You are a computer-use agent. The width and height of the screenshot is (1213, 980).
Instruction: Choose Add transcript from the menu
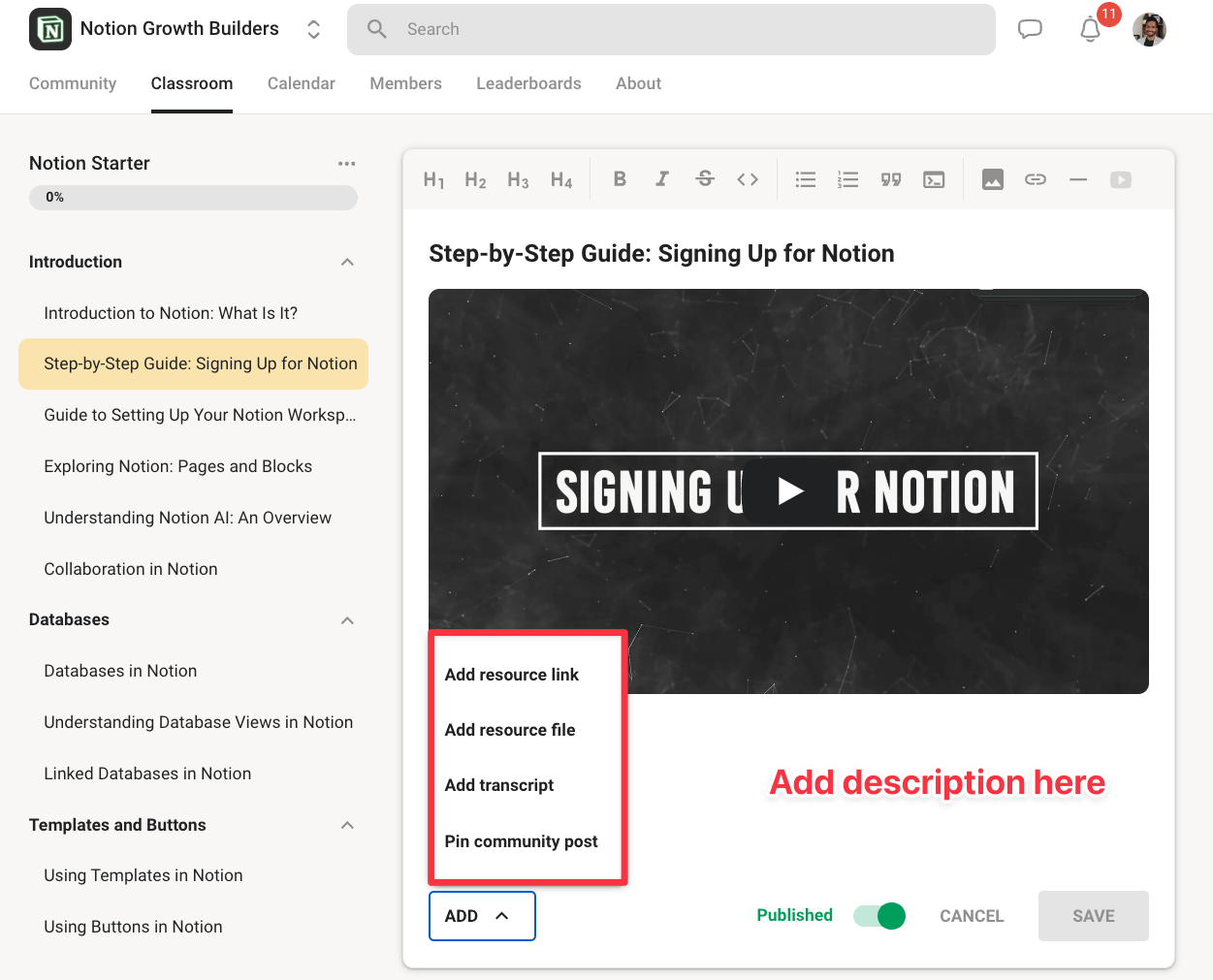(499, 785)
